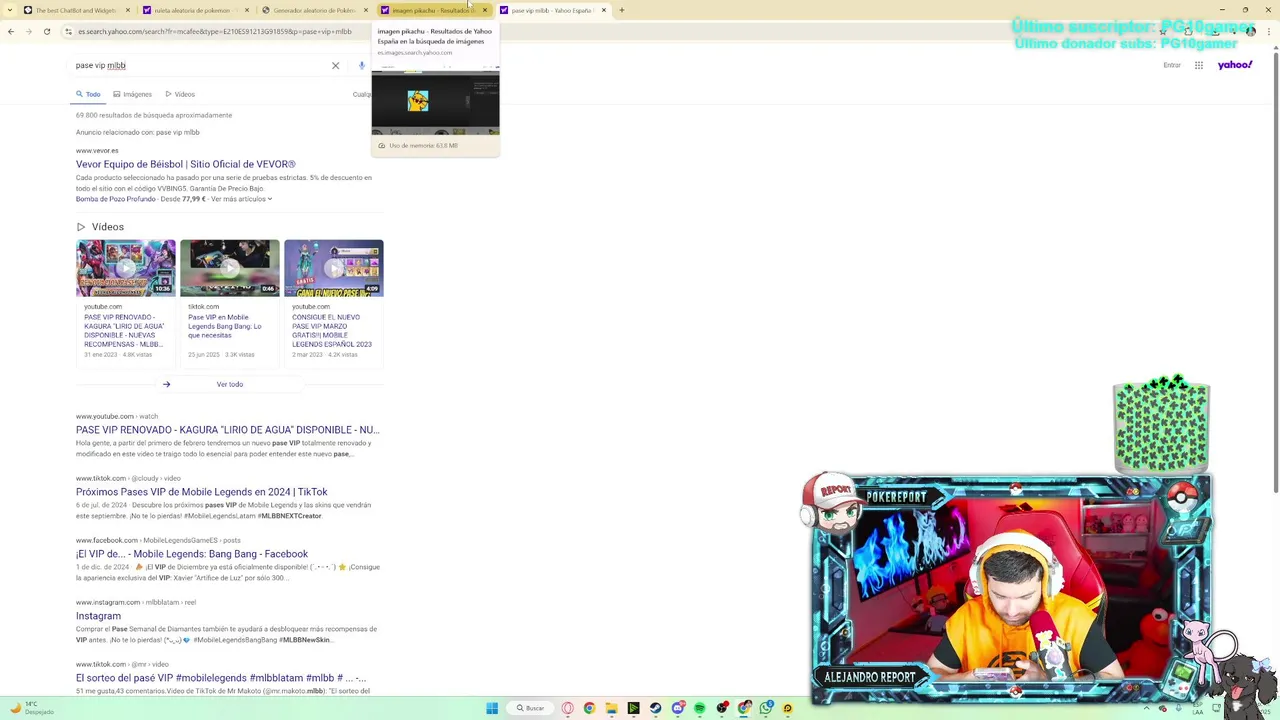Open 'El sorteo del pase VIP' result
The height and width of the screenshot is (720, 1280).
[221, 678]
